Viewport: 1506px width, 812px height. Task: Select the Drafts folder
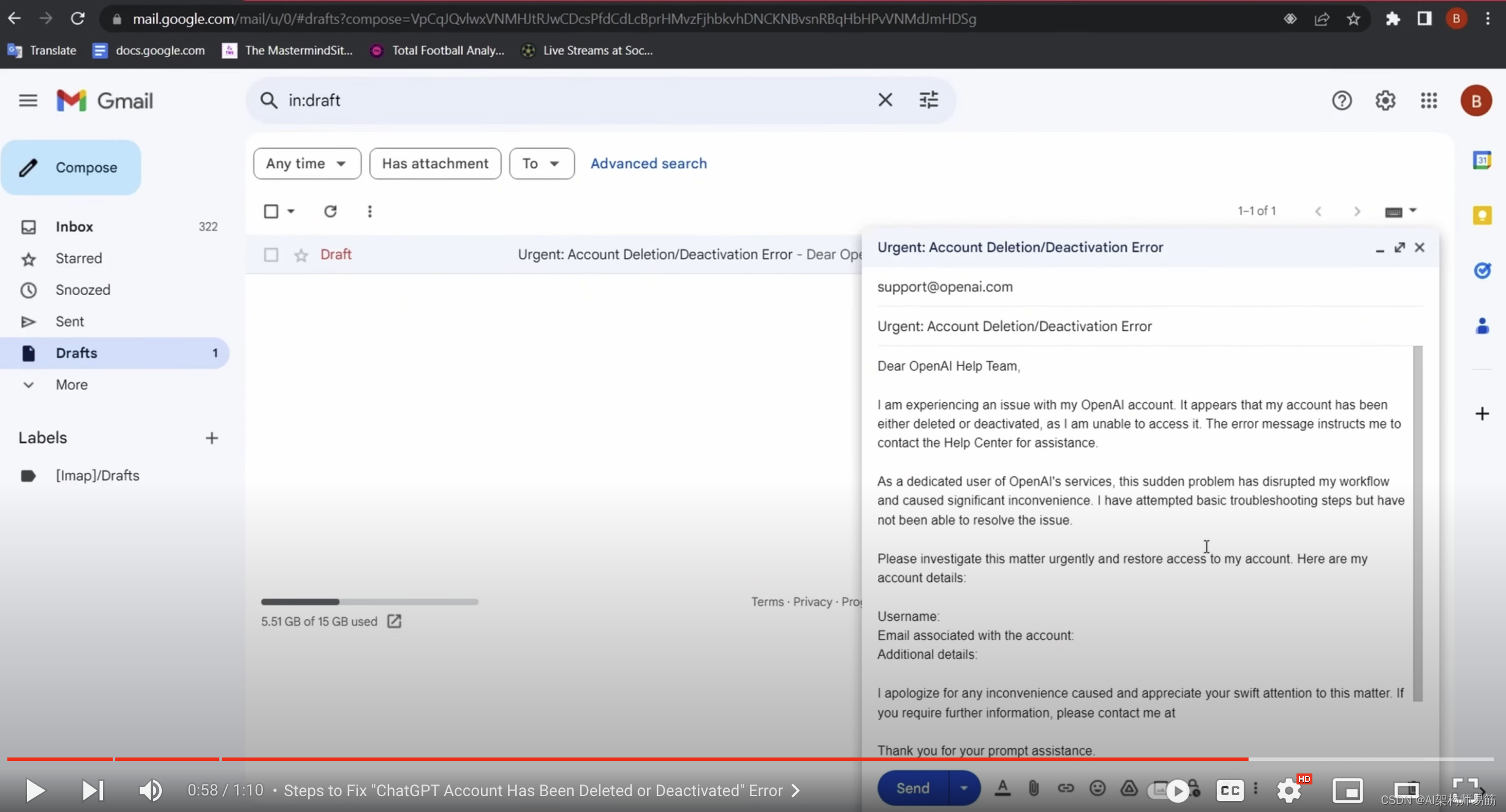point(115,353)
